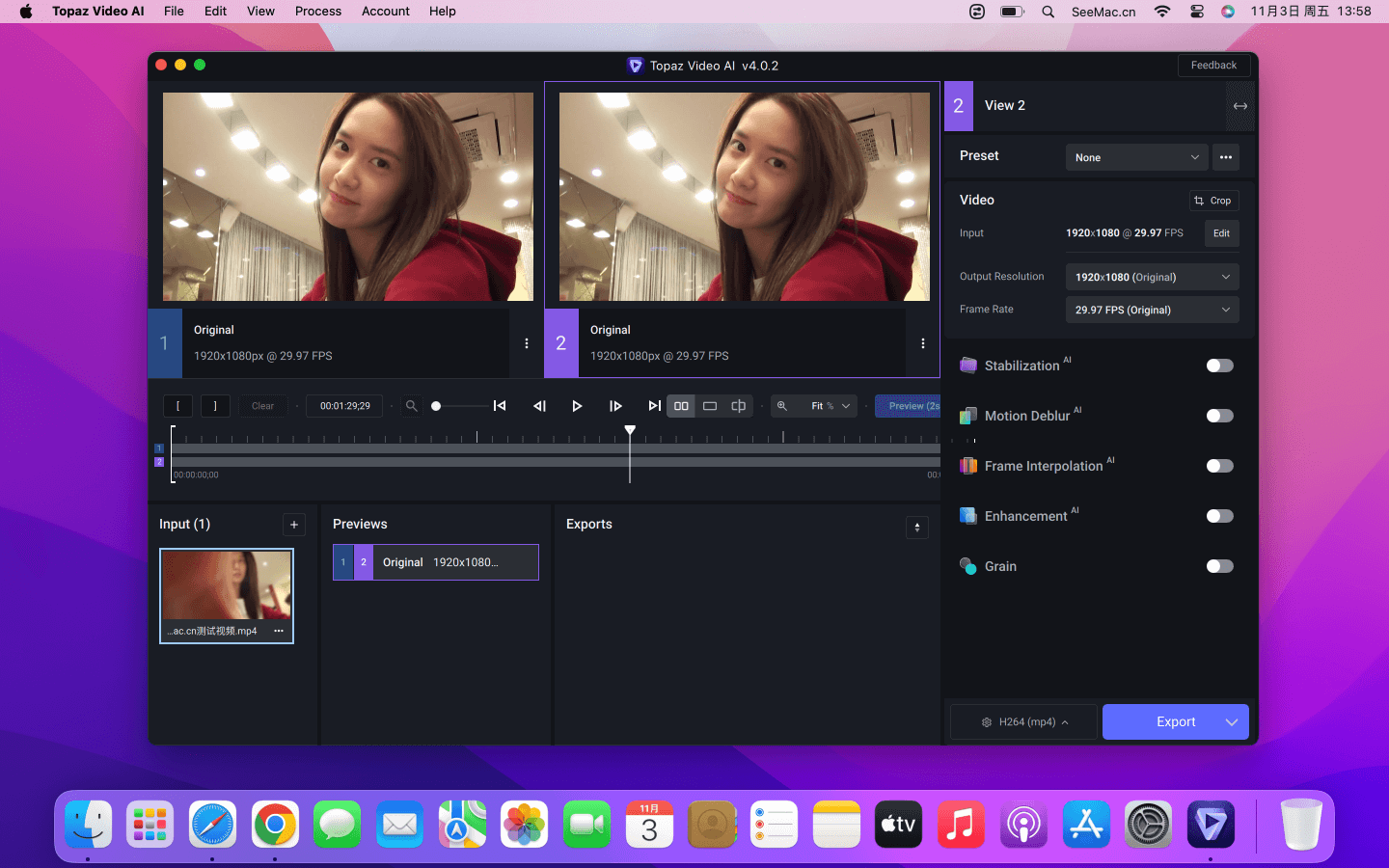
Task: Open the View 1 options (three dots) menu
Action: pos(527,343)
